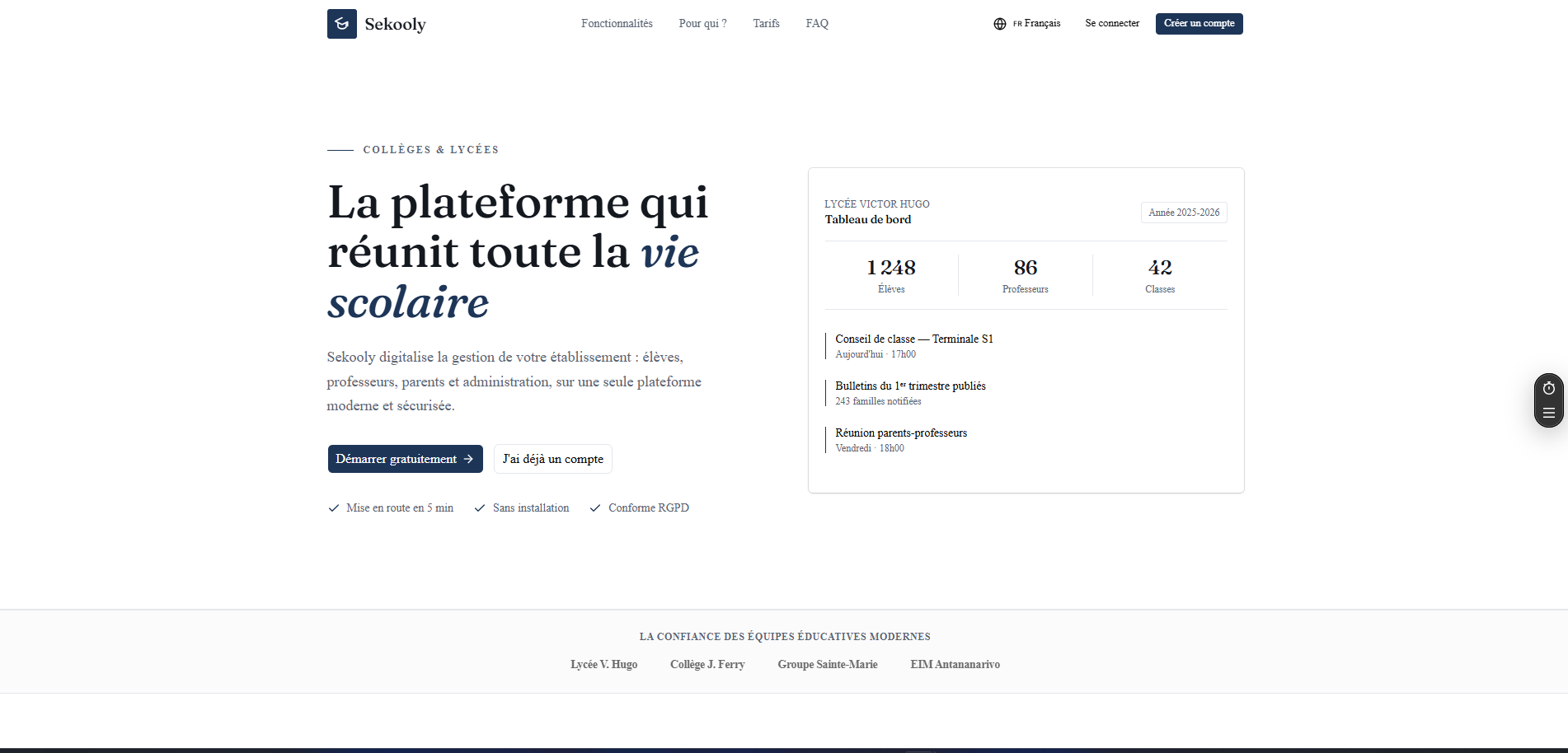This screenshot has height=753, width=1568.
Task: Click J'ai déjà un compte button
Action: pyautogui.click(x=553, y=459)
